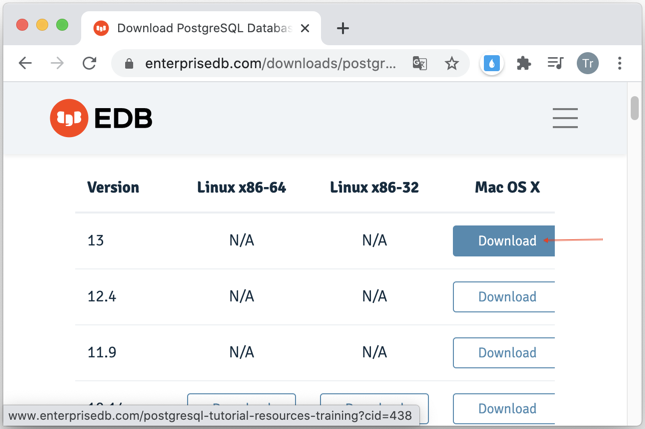The image size is (645, 429).
Task: Download version 13 for Mac OS X
Action: click(504, 241)
